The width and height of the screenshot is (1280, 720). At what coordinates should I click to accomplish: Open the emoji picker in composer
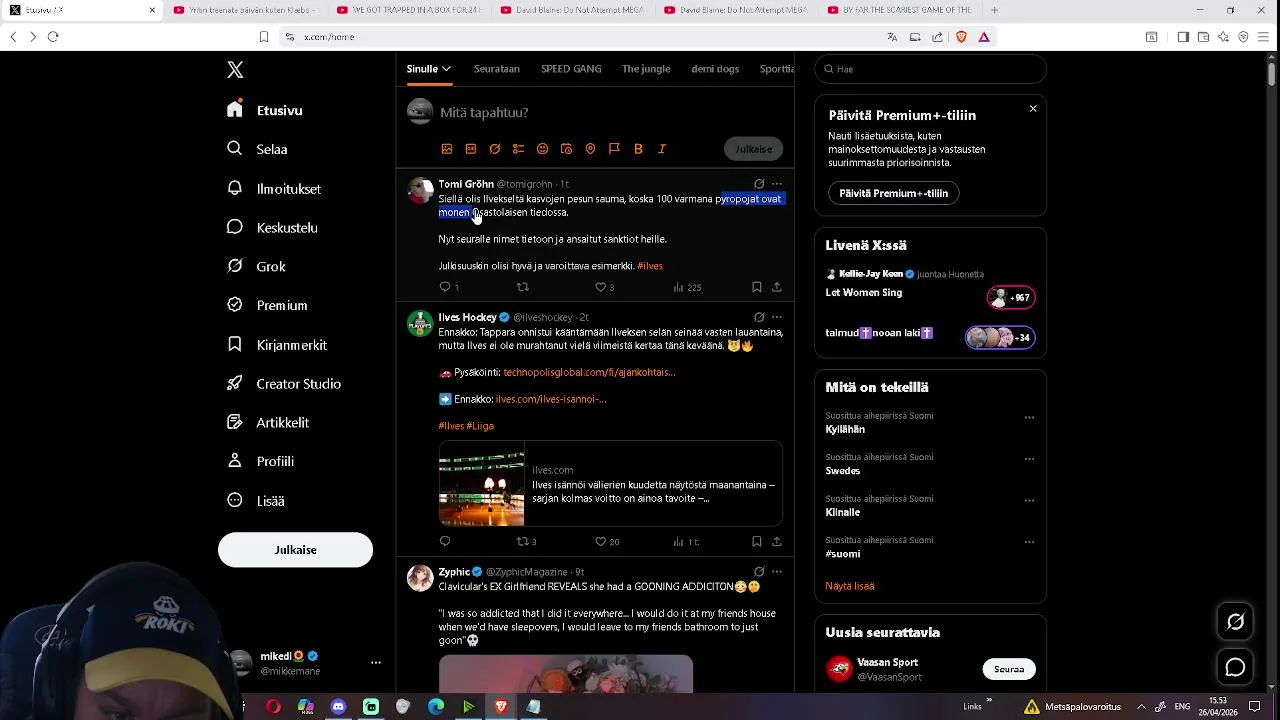[542, 149]
